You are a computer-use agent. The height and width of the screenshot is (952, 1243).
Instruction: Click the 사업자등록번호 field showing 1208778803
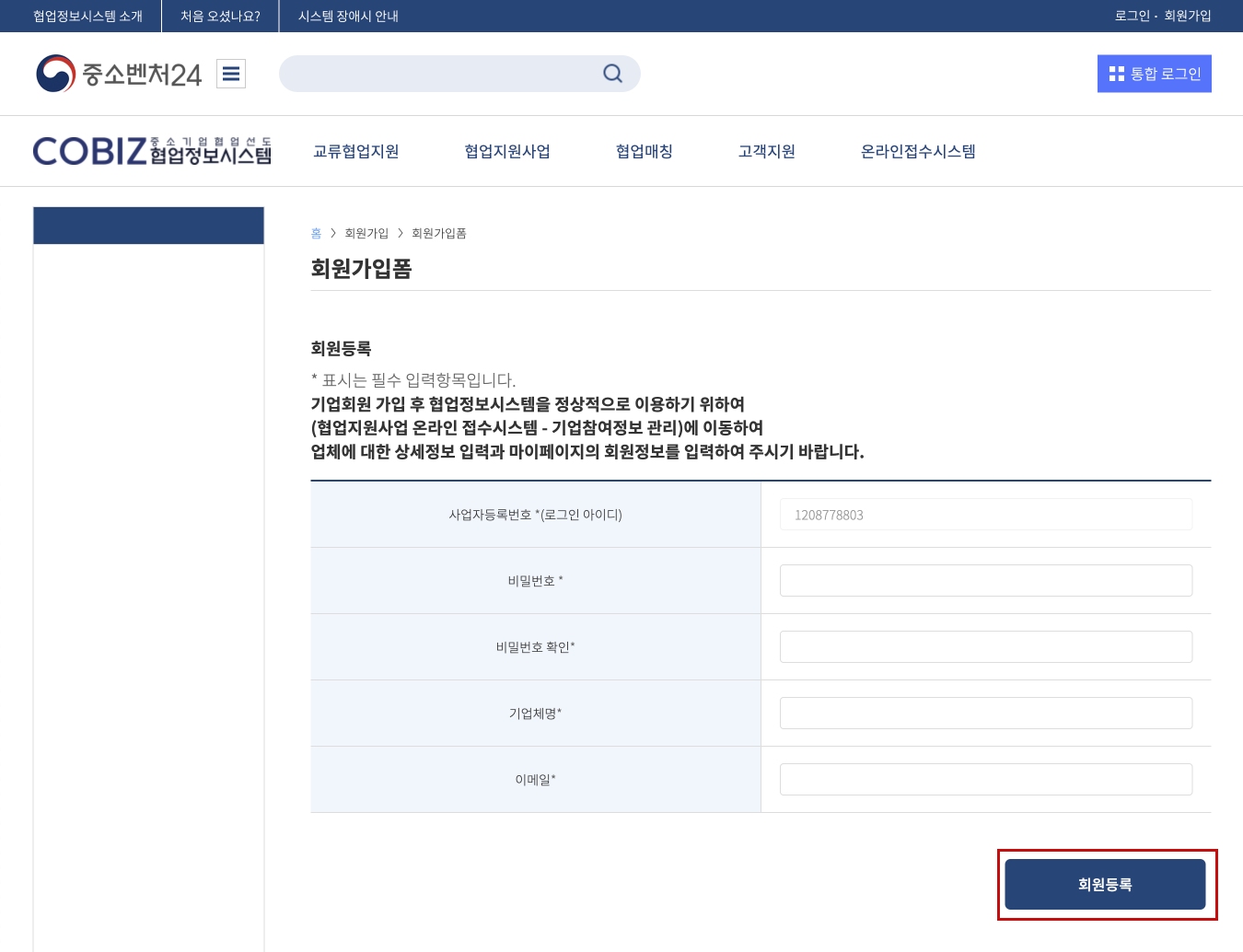coord(986,515)
